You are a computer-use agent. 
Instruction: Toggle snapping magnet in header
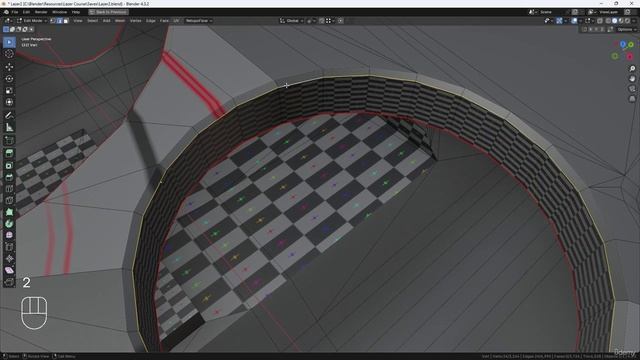click(x=322, y=20)
